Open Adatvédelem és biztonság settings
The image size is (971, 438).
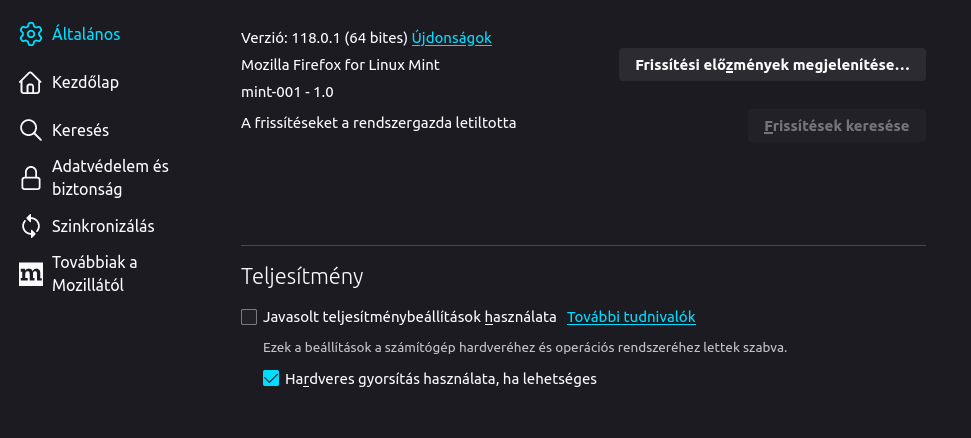click(x=110, y=178)
